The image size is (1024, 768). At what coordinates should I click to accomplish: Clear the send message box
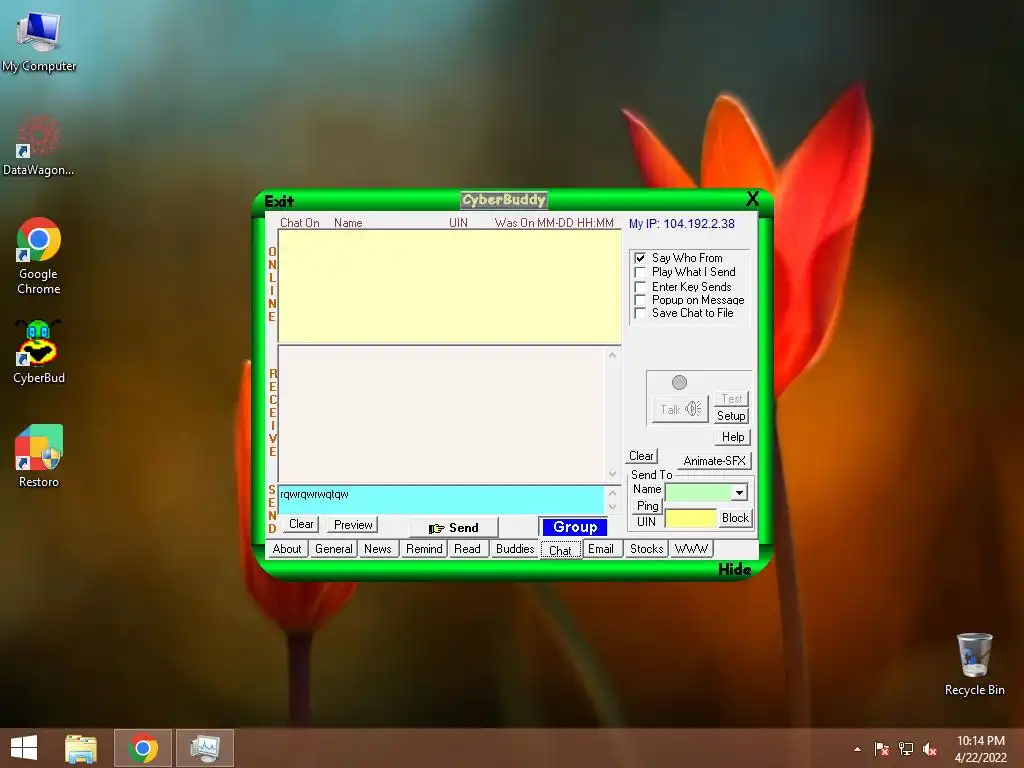click(301, 524)
